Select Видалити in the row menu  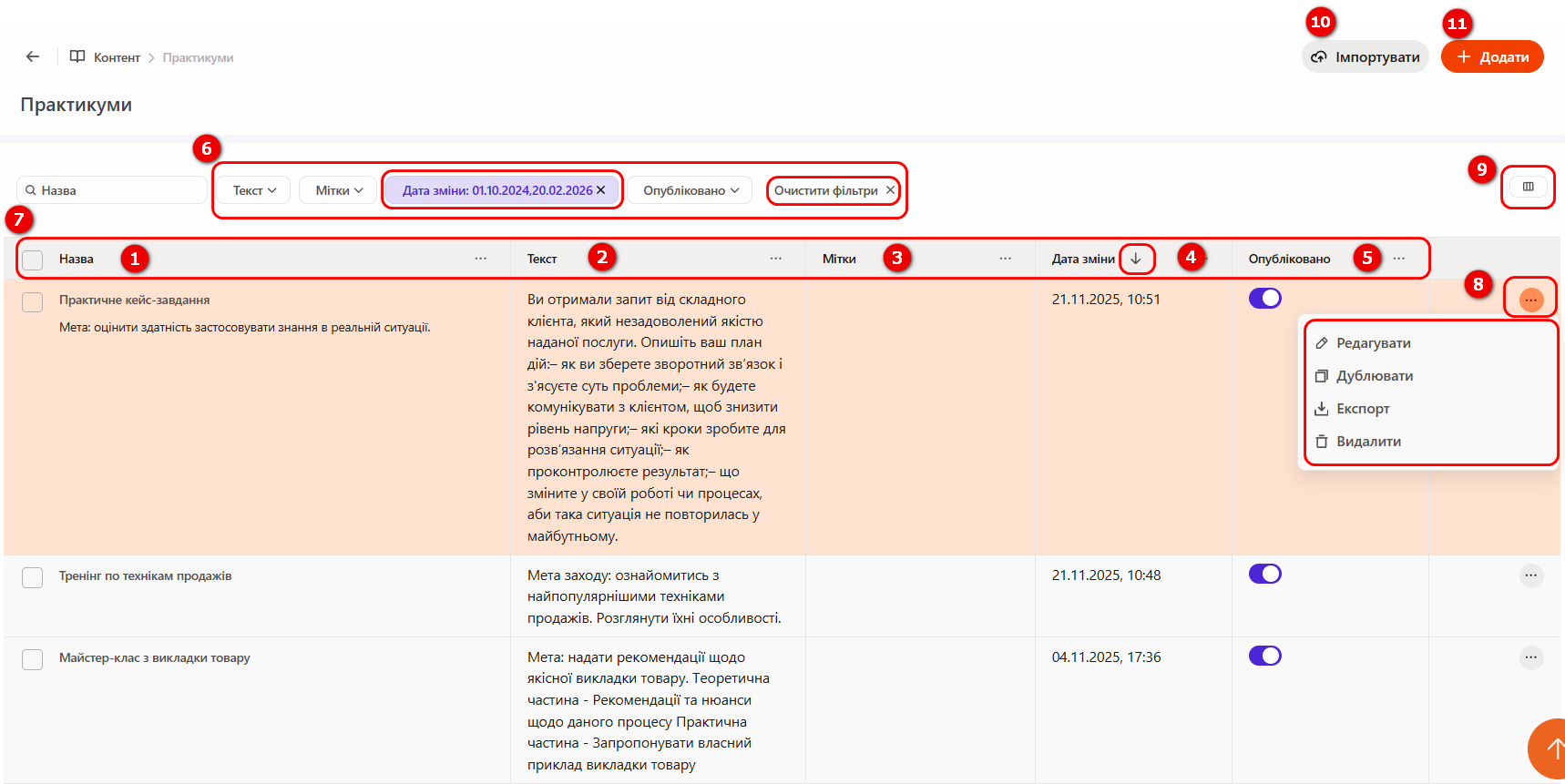point(1368,442)
